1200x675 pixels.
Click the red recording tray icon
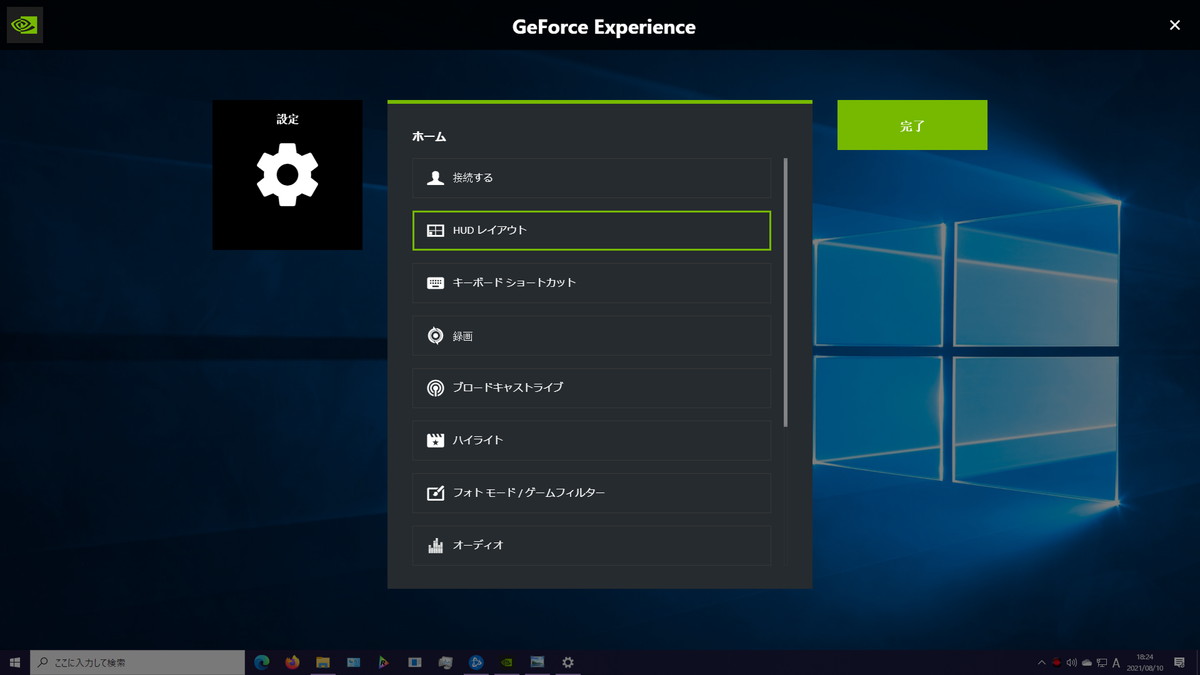(x=1057, y=662)
